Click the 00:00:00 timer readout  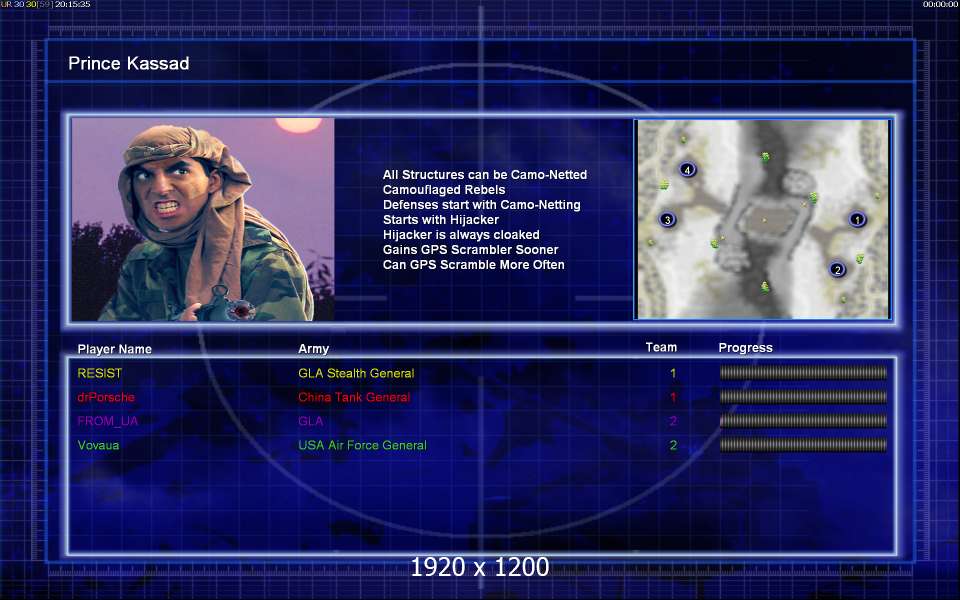click(940, 4)
